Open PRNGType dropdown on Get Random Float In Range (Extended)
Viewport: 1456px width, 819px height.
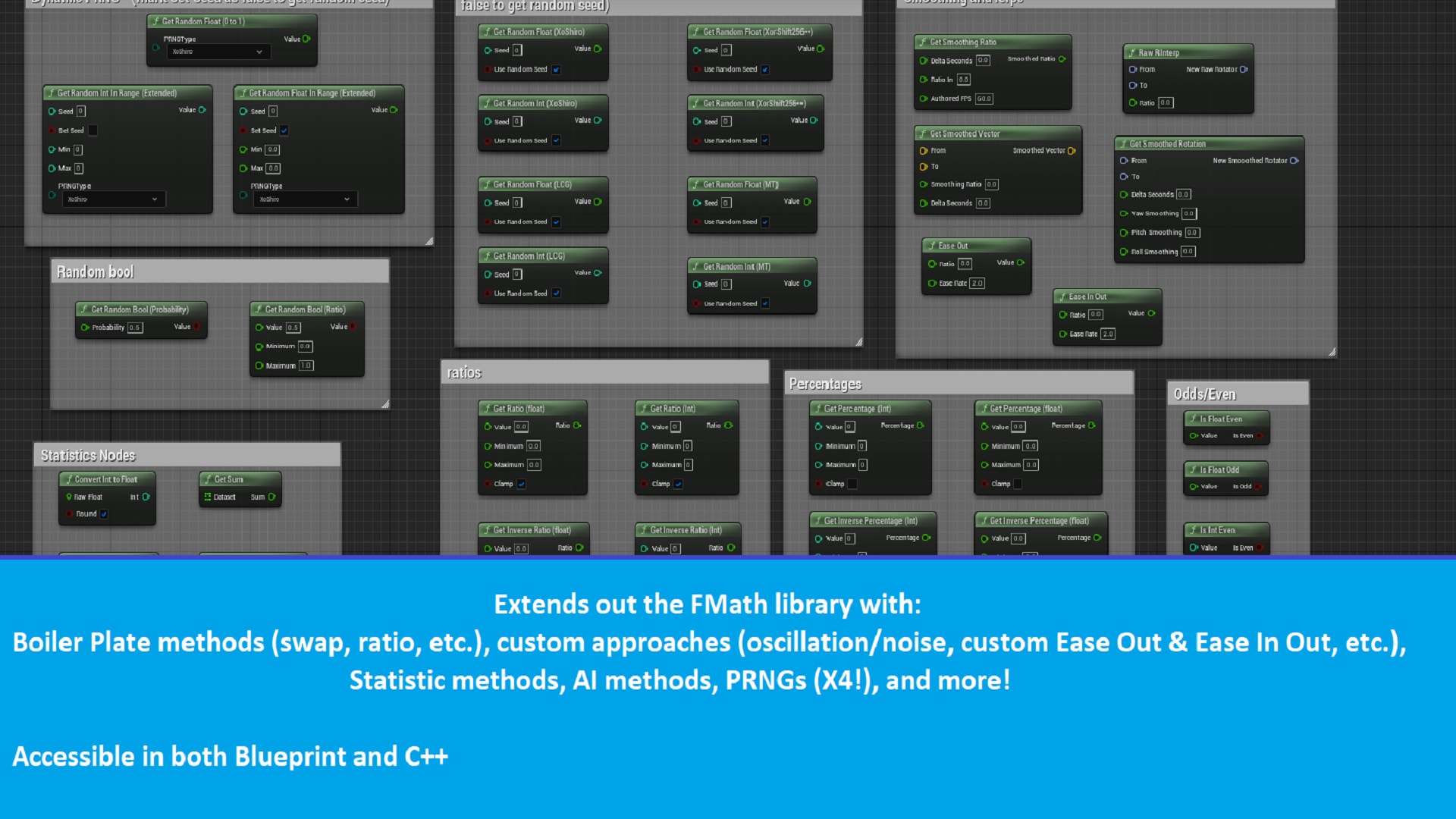[306, 199]
